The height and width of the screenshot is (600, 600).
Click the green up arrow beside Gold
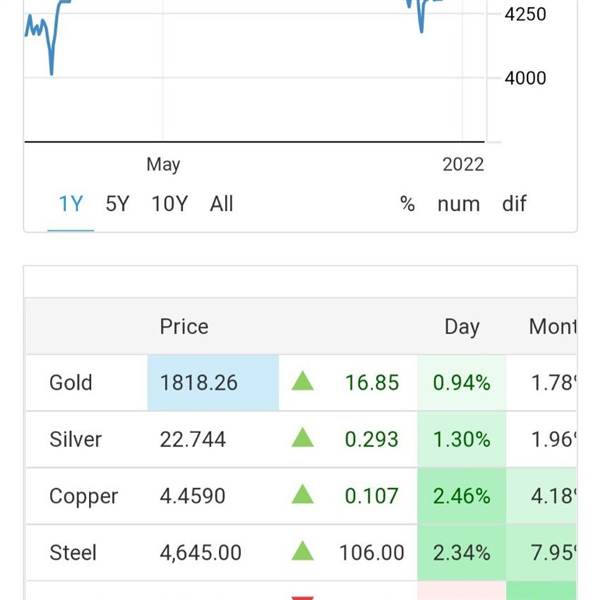pos(302,382)
